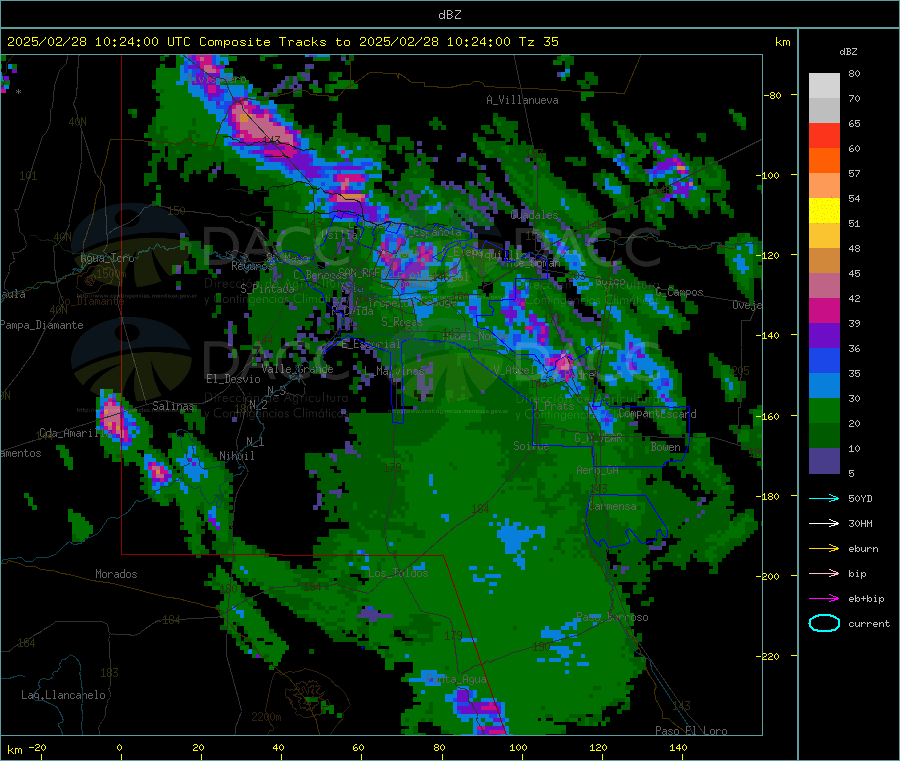This screenshot has height=761, width=900.
Task: Click the '54' value in dBZ scale
Action: point(854,199)
